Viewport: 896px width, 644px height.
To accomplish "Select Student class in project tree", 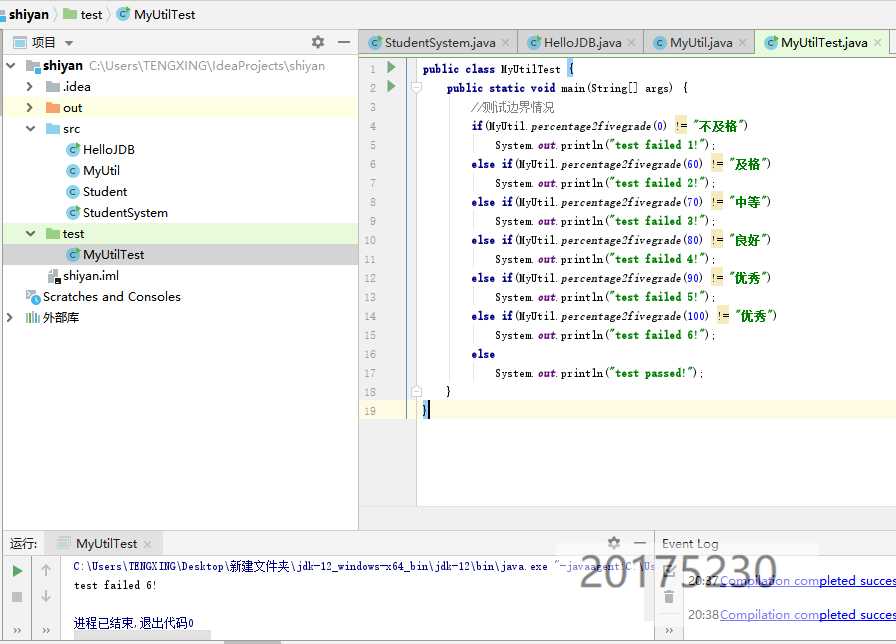I will pos(105,191).
